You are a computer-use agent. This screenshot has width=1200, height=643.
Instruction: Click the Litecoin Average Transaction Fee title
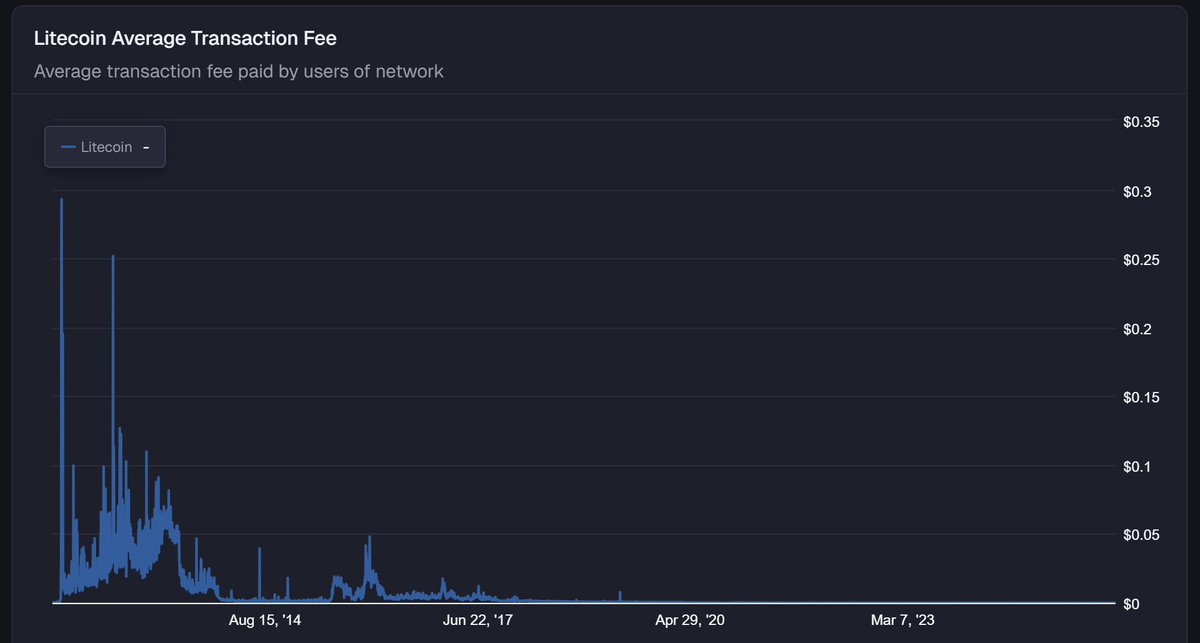[x=184, y=38]
